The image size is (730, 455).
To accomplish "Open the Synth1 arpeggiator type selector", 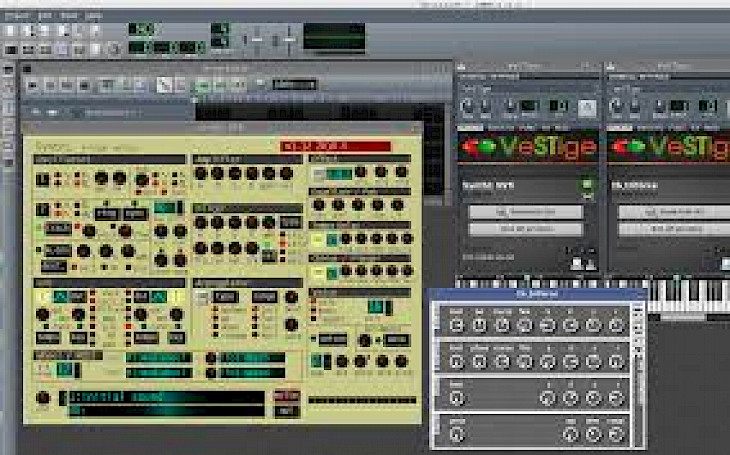I will (x=226, y=297).
